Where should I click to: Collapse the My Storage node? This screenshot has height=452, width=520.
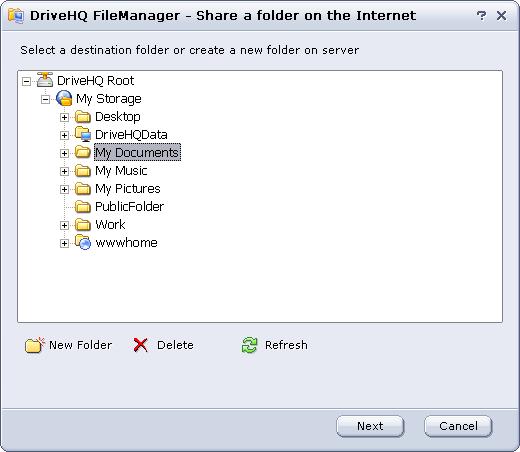click(45, 99)
